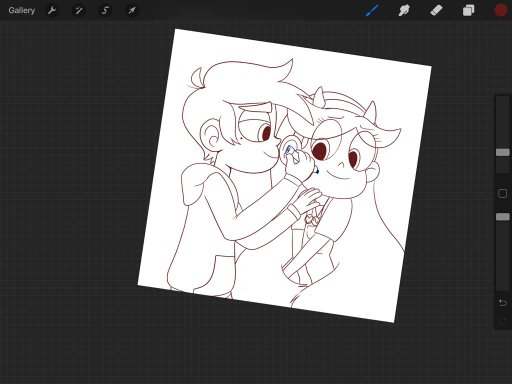Tap the boy's filled red eye
Viewport: 512px width, 384px height.
click(266, 133)
